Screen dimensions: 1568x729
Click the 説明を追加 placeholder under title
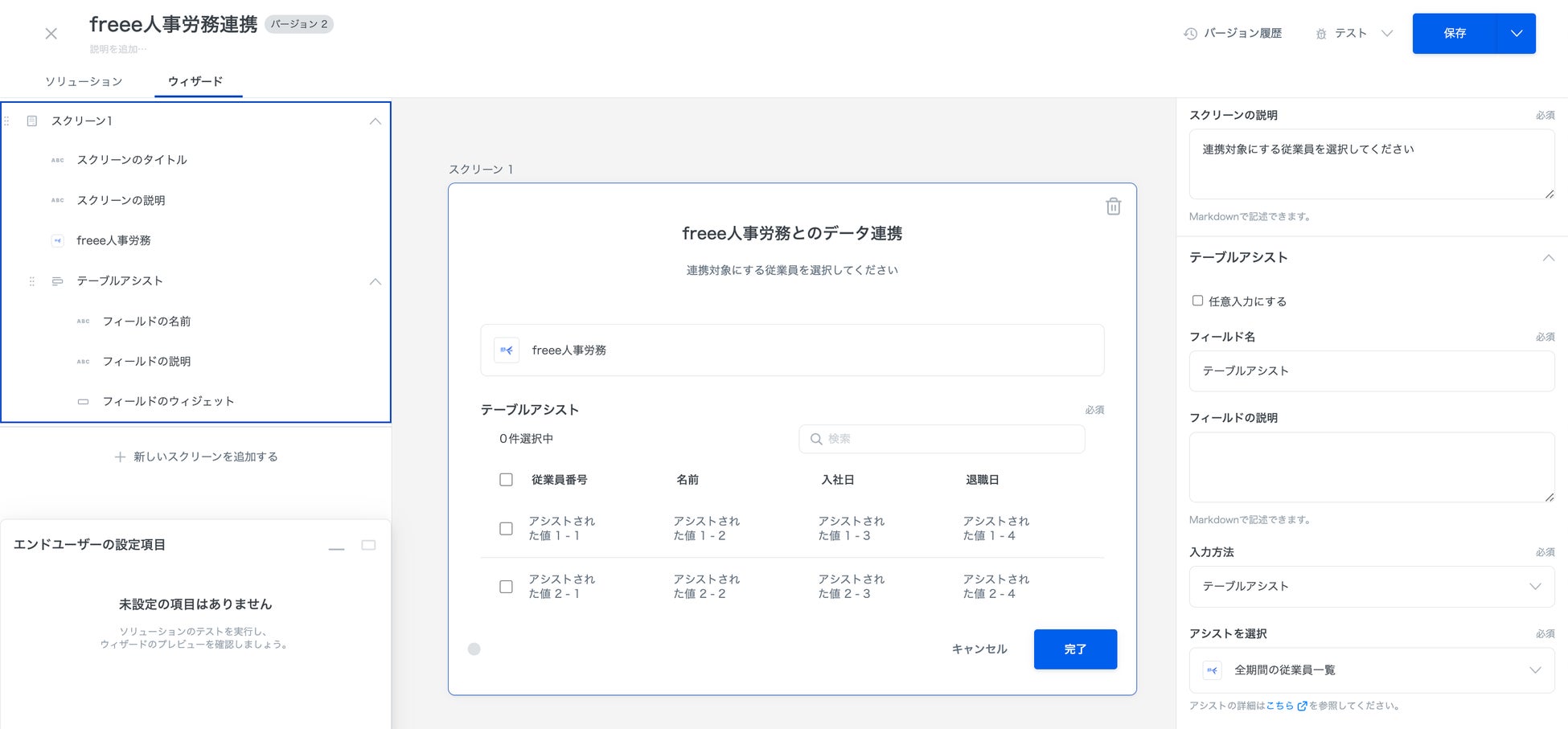(118, 49)
